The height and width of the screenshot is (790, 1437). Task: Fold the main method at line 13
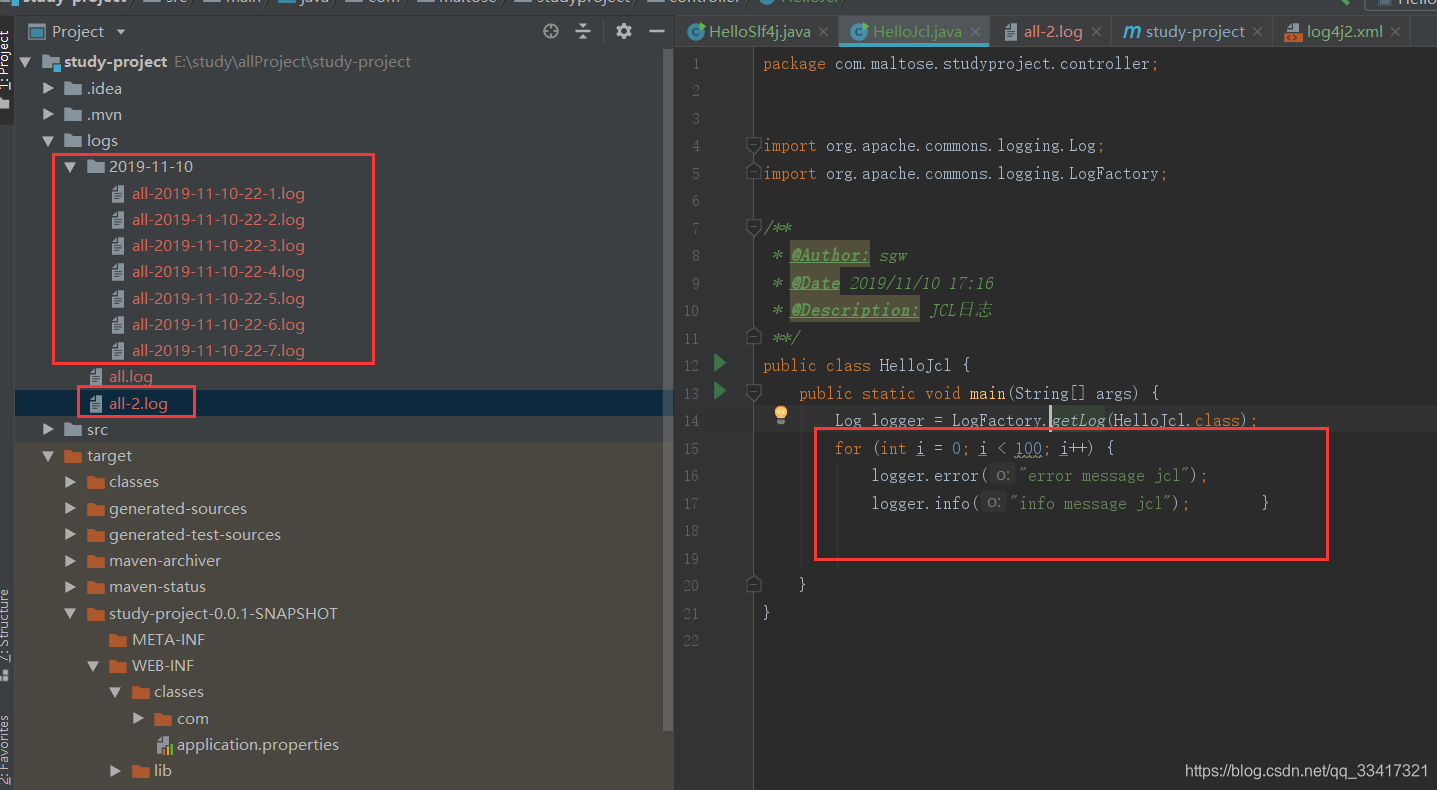pos(753,392)
